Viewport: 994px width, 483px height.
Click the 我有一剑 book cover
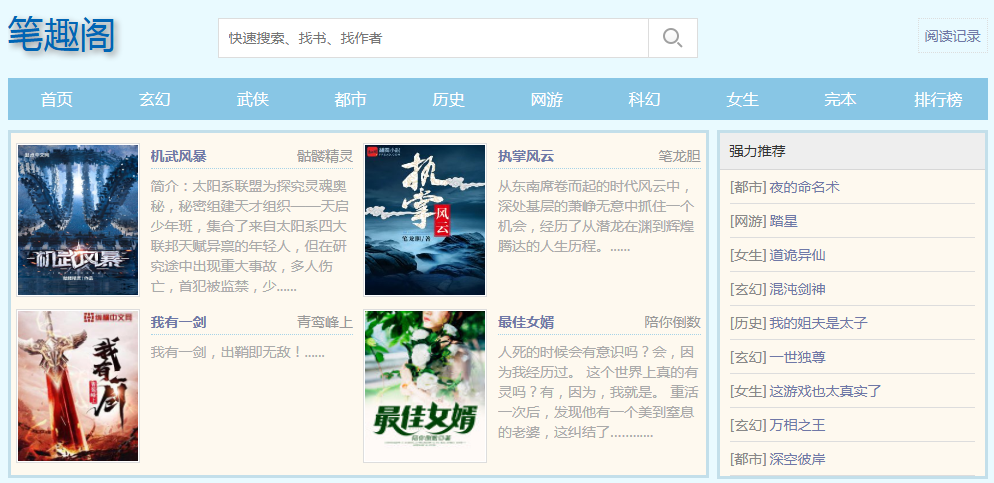coord(78,386)
